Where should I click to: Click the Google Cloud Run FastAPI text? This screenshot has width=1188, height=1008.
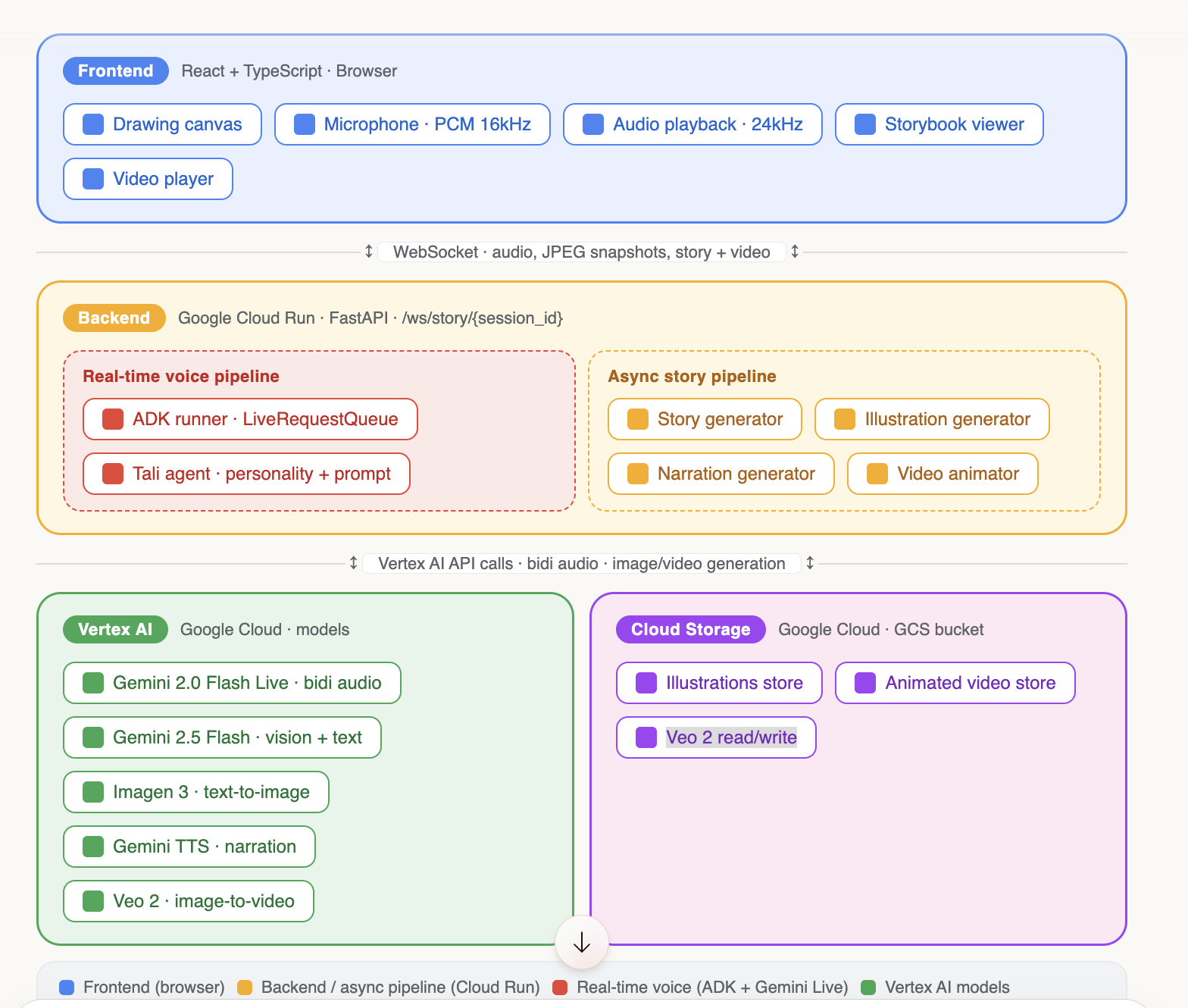tap(370, 318)
